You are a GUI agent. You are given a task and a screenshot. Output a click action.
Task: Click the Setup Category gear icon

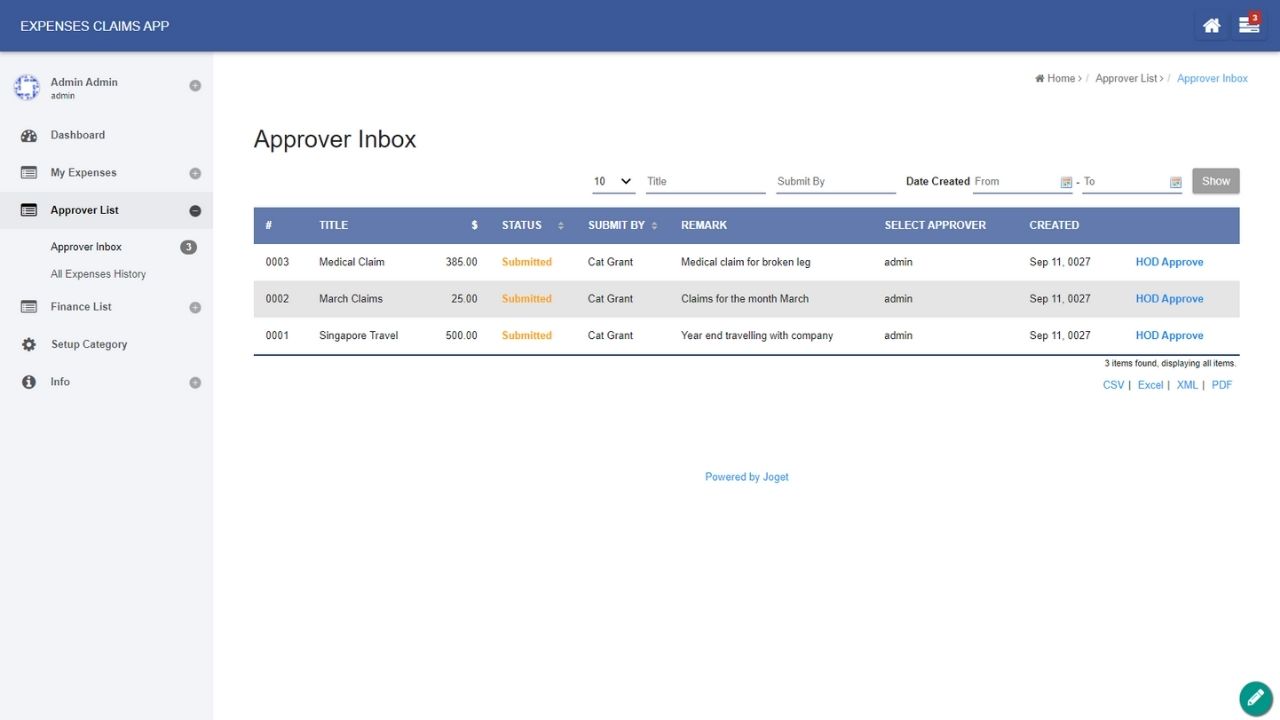29,344
